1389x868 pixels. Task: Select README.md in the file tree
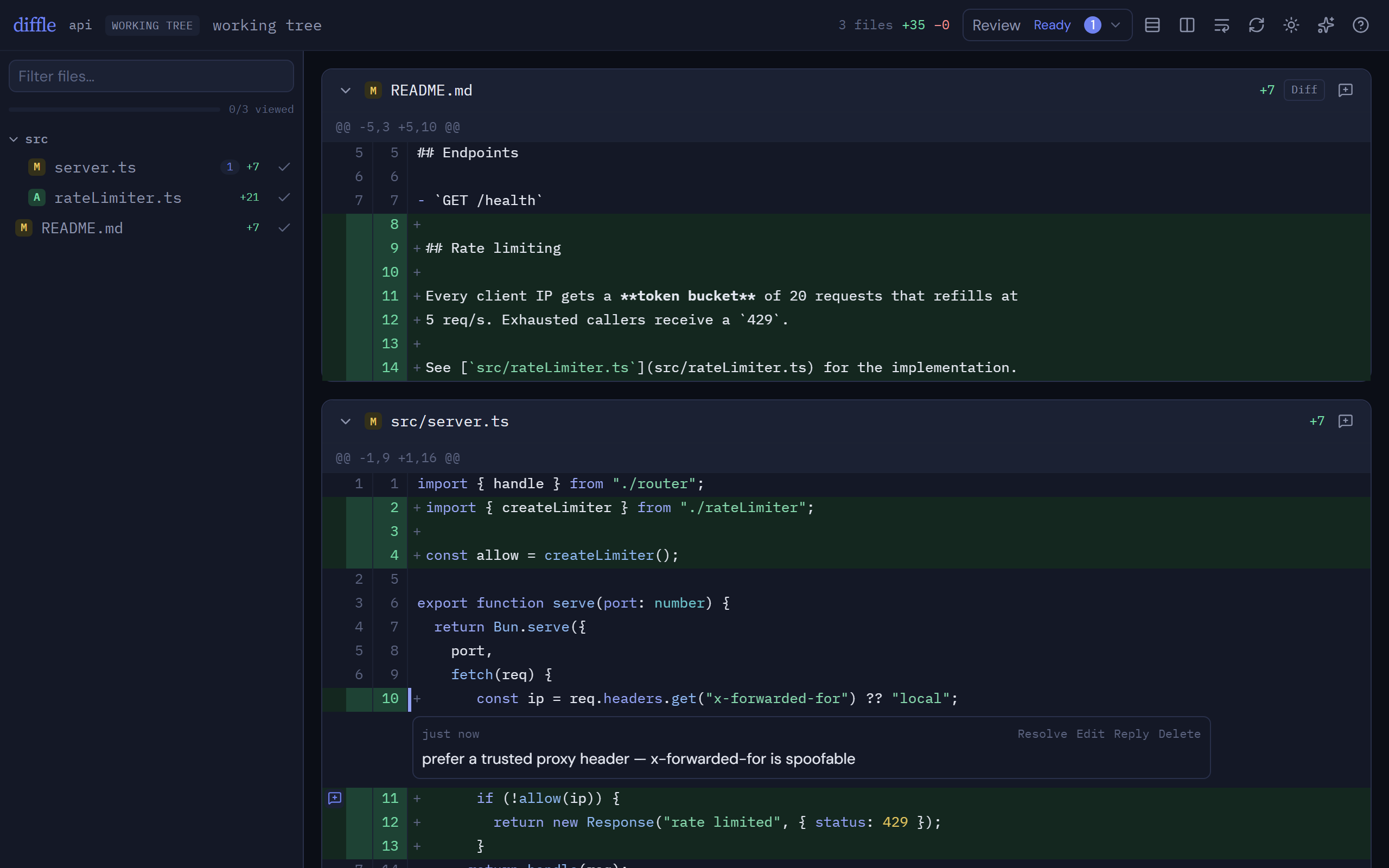(x=82, y=228)
